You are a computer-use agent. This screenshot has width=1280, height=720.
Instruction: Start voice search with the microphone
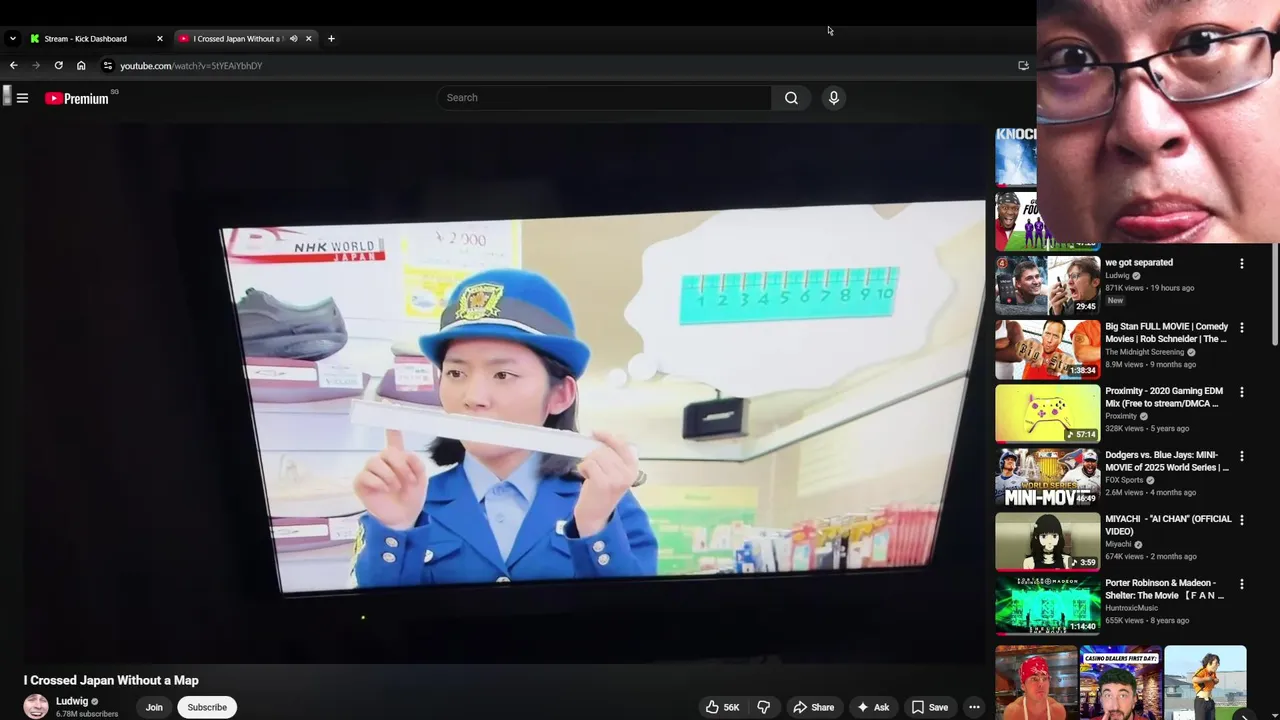click(x=833, y=98)
